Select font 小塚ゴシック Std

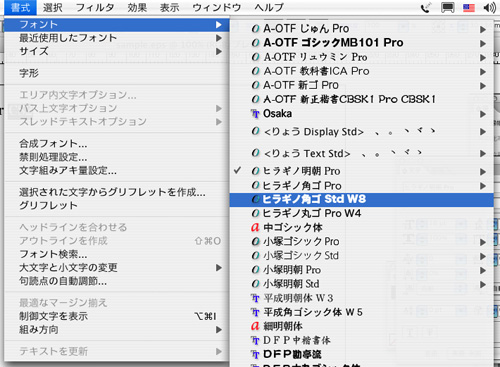coord(362,256)
